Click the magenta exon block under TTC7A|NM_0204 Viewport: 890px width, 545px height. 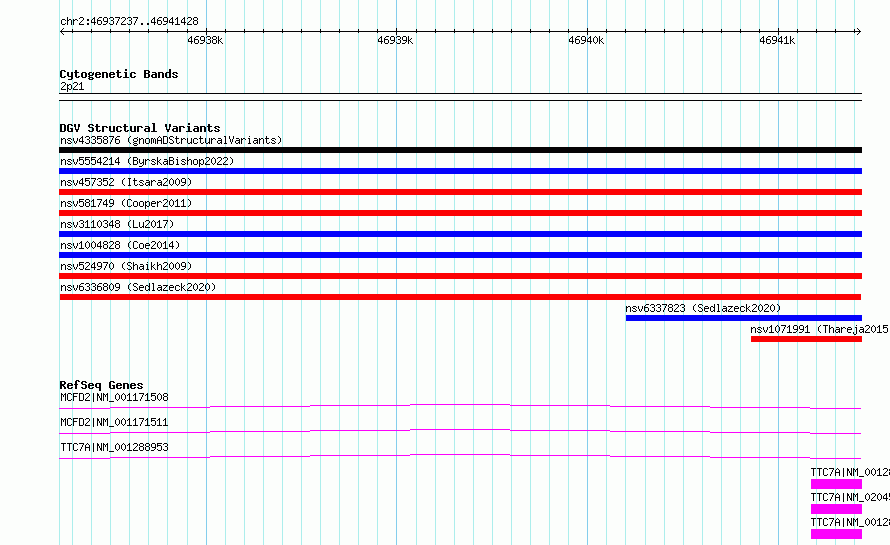click(836, 509)
